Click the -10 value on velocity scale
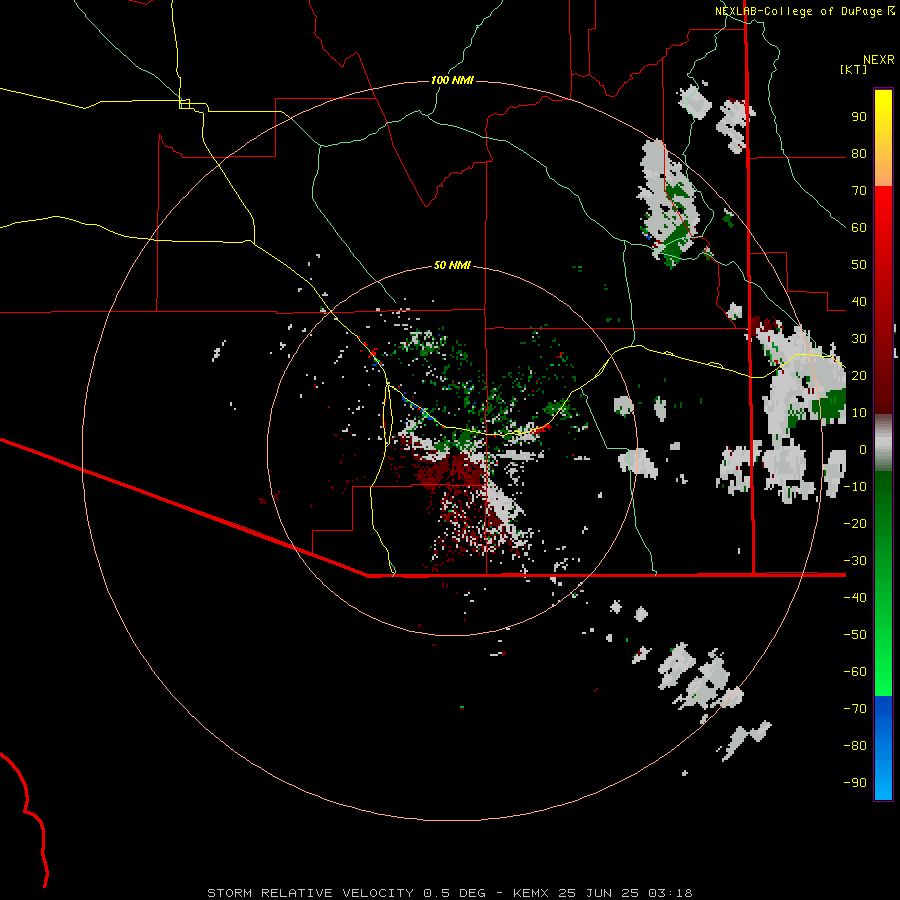900x900 pixels. click(855, 487)
